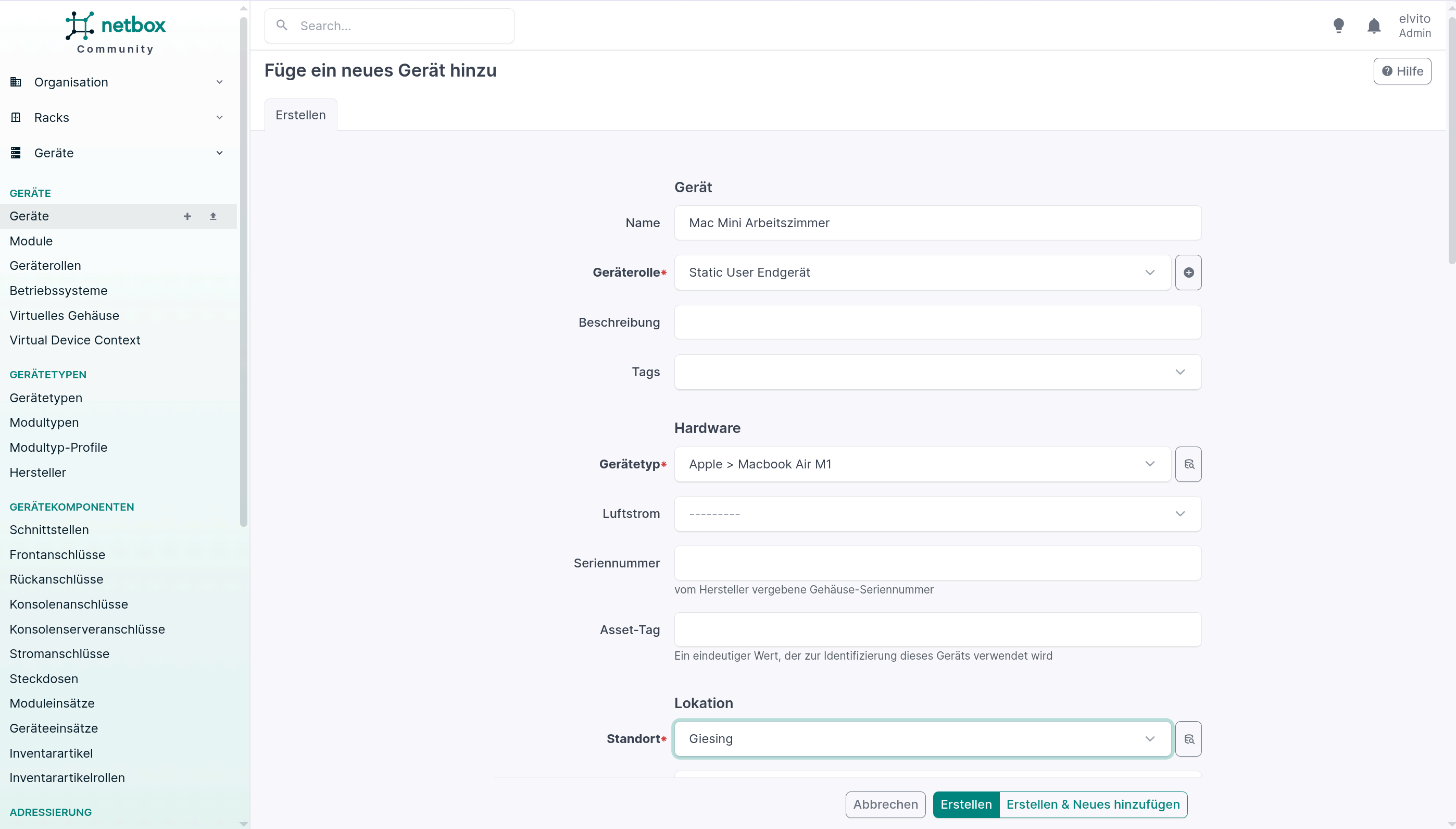
Task: Open the Gerätetyp filter lookup icon
Action: 1188,464
